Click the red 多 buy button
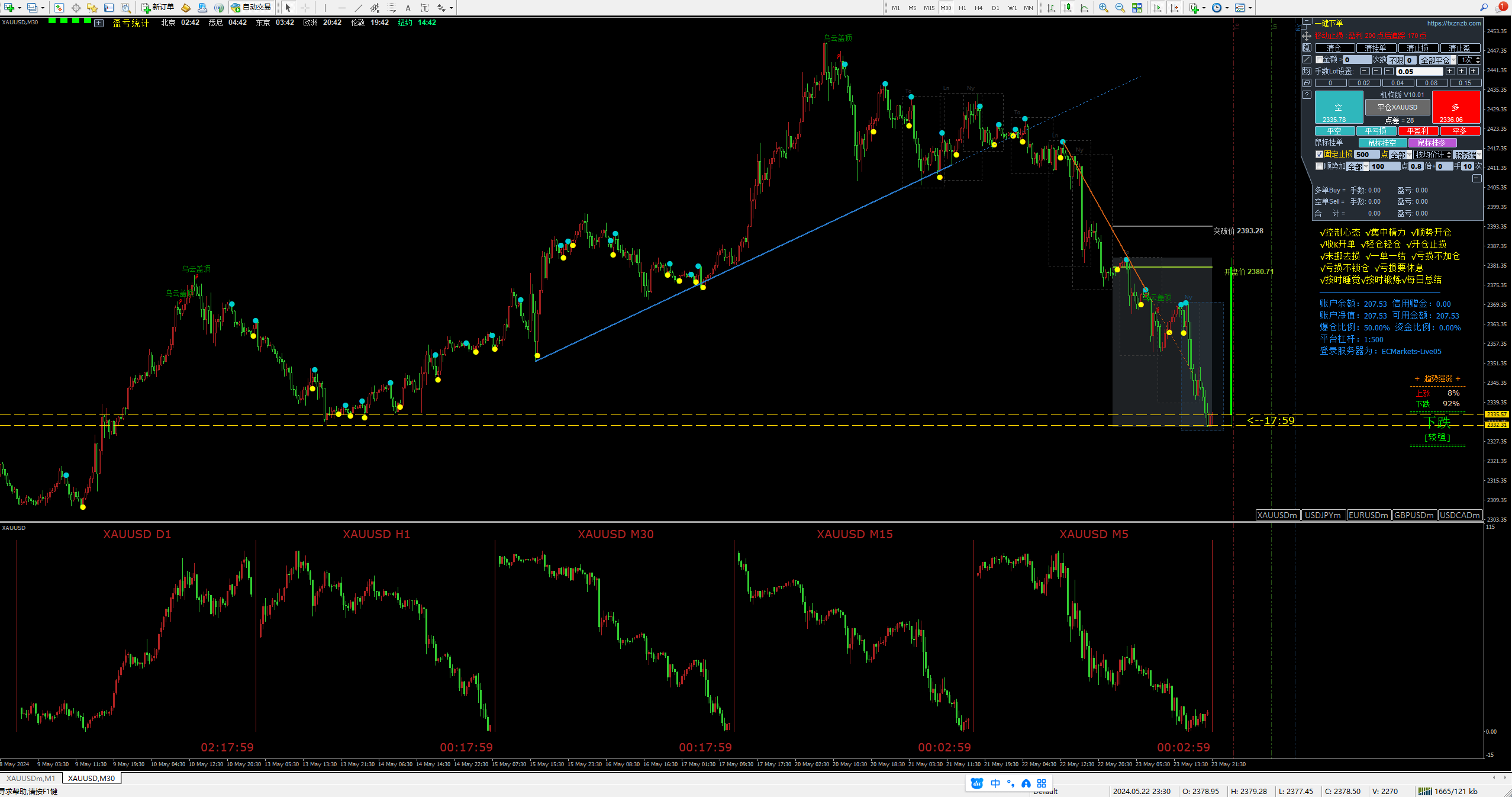The image size is (1512, 797). tap(1456, 108)
